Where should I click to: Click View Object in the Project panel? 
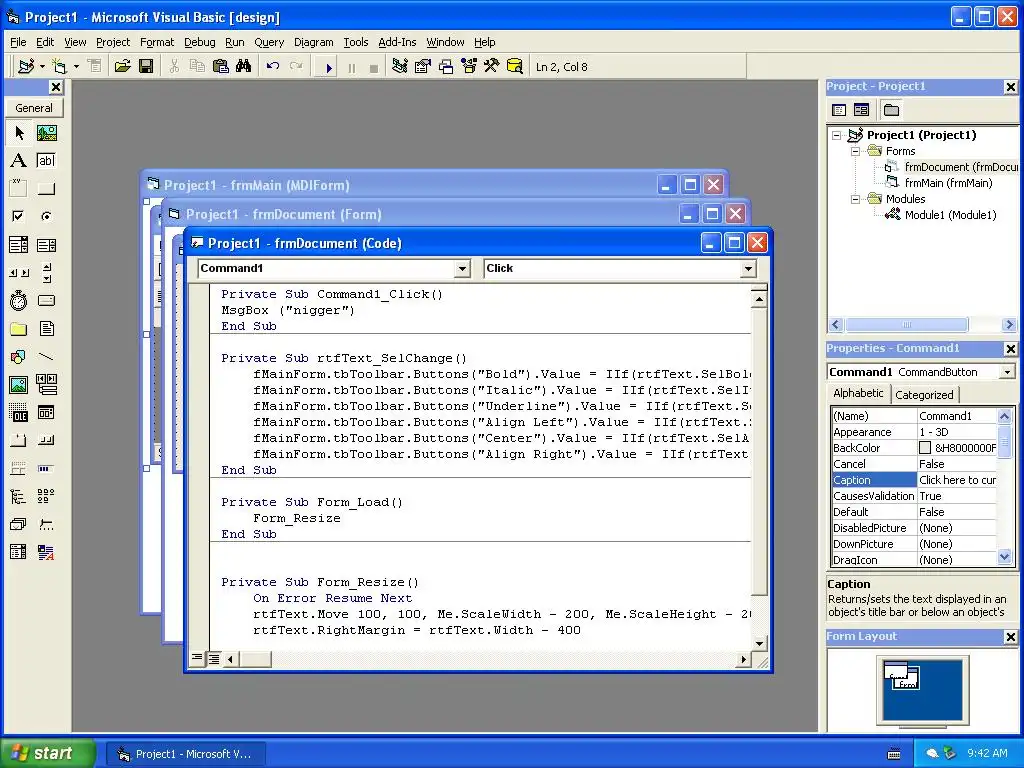pos(861,110)
